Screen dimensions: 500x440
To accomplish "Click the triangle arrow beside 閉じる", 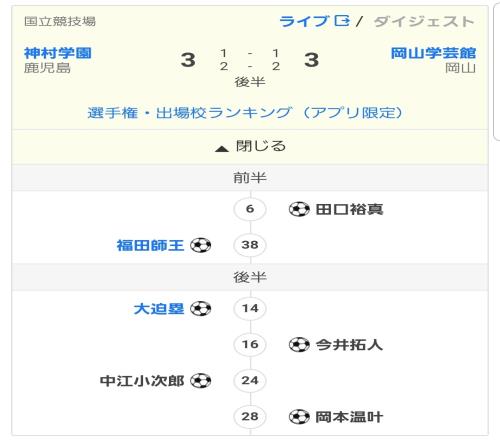I will pyautogui.click(x=222, y=149).
